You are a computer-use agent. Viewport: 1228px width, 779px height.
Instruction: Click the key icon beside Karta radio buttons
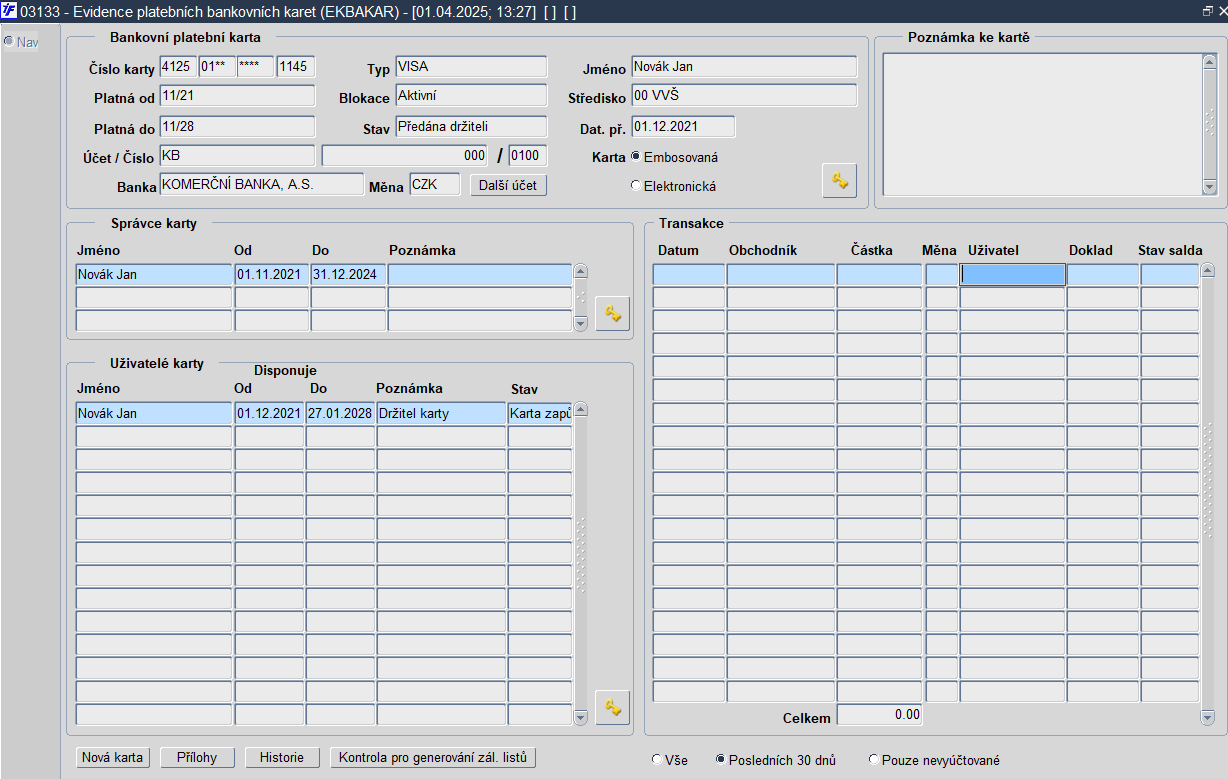click(840, 181)
